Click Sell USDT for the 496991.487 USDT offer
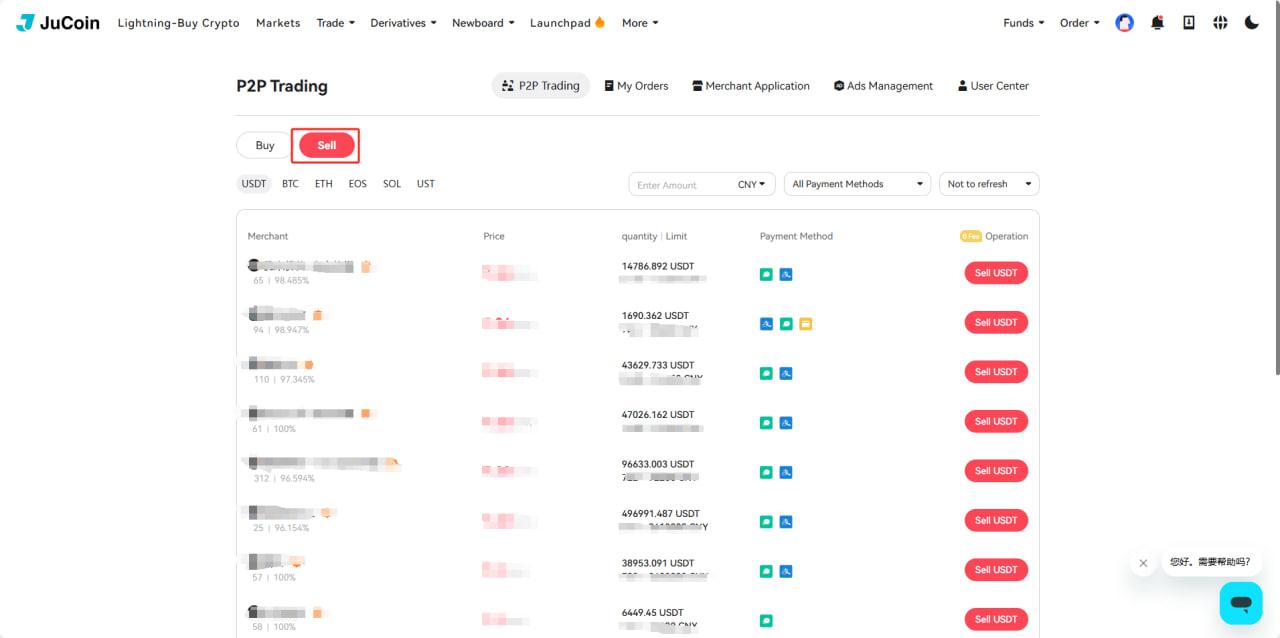Image resolution: width=1280 pixels, height=638 pixels. pos(996,520)
